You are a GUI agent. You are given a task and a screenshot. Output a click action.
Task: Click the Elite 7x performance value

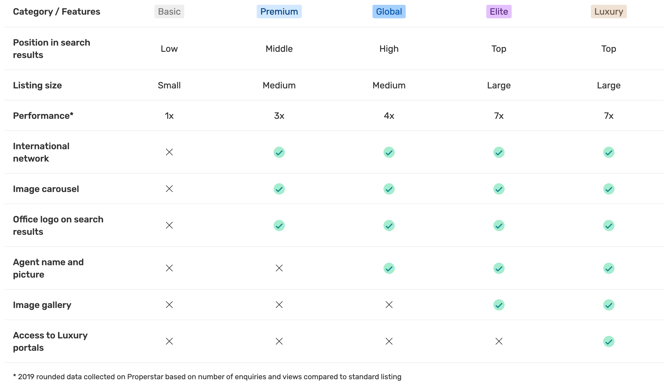click(x=499, y=116)
